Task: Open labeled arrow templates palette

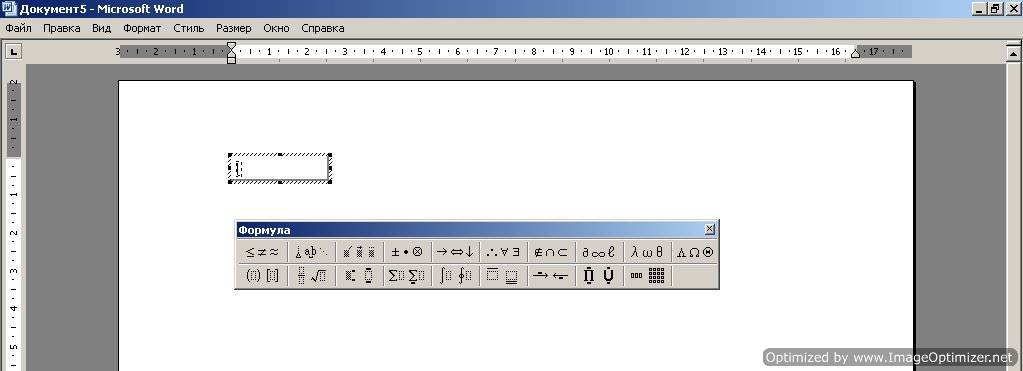Action: pos(551,276)
